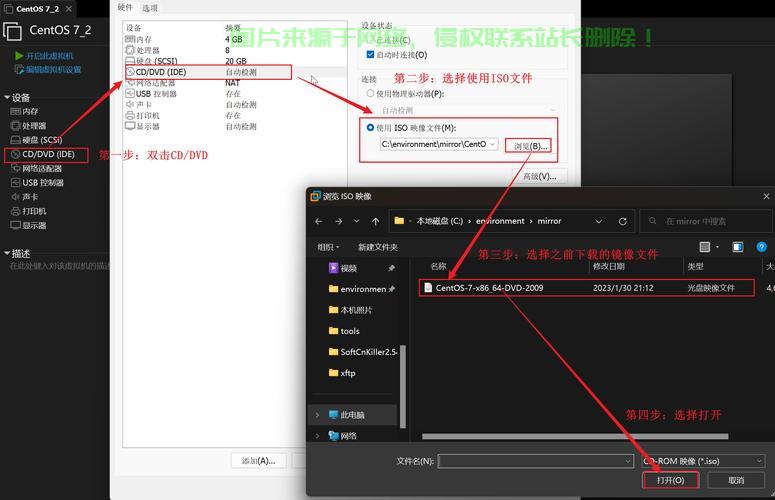Open the 文件名 filename history dropdown
This screenshot has height=500, width=775.
pos(628,461)
